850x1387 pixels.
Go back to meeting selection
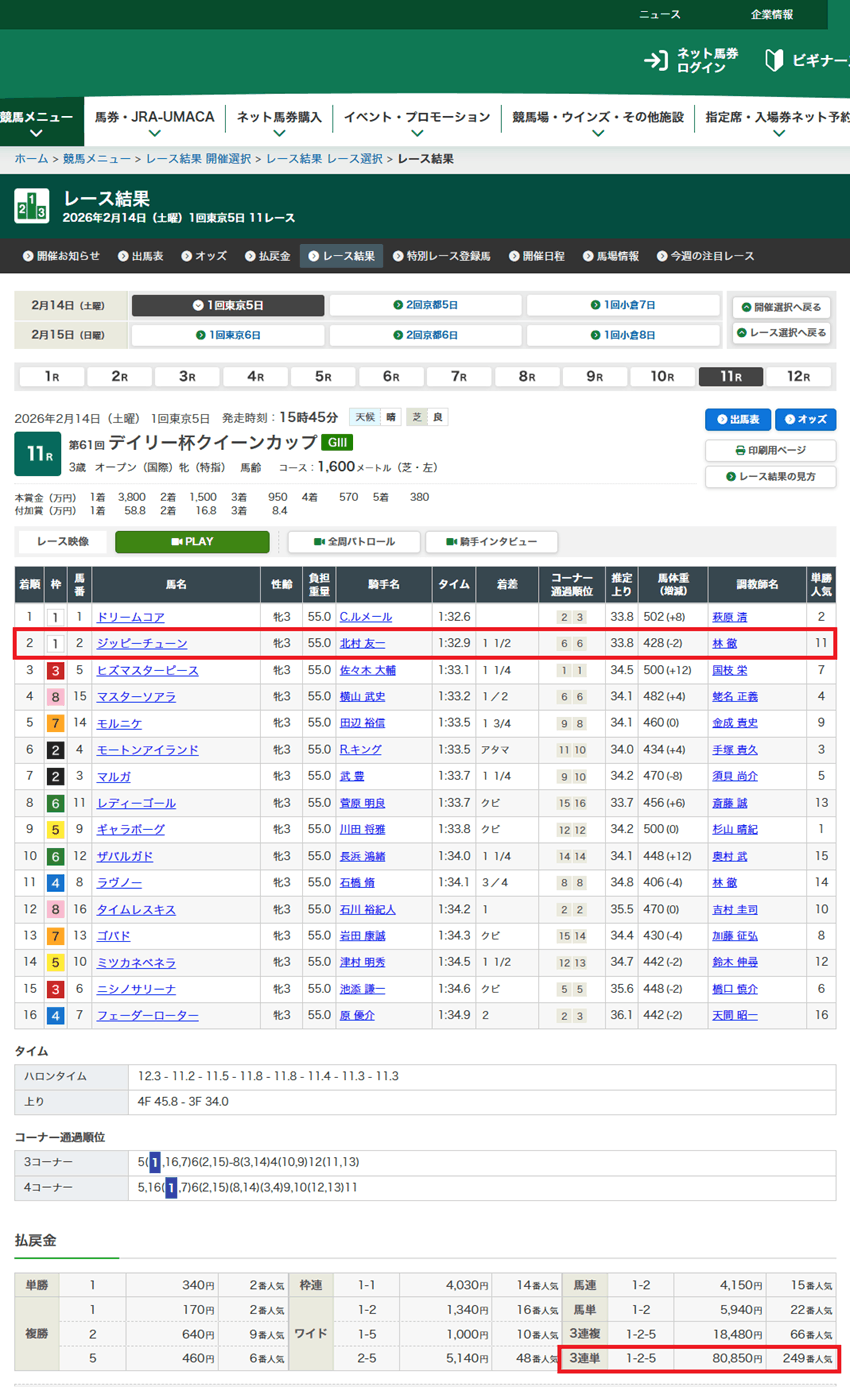pyautogui.click(x=781, y=307)
